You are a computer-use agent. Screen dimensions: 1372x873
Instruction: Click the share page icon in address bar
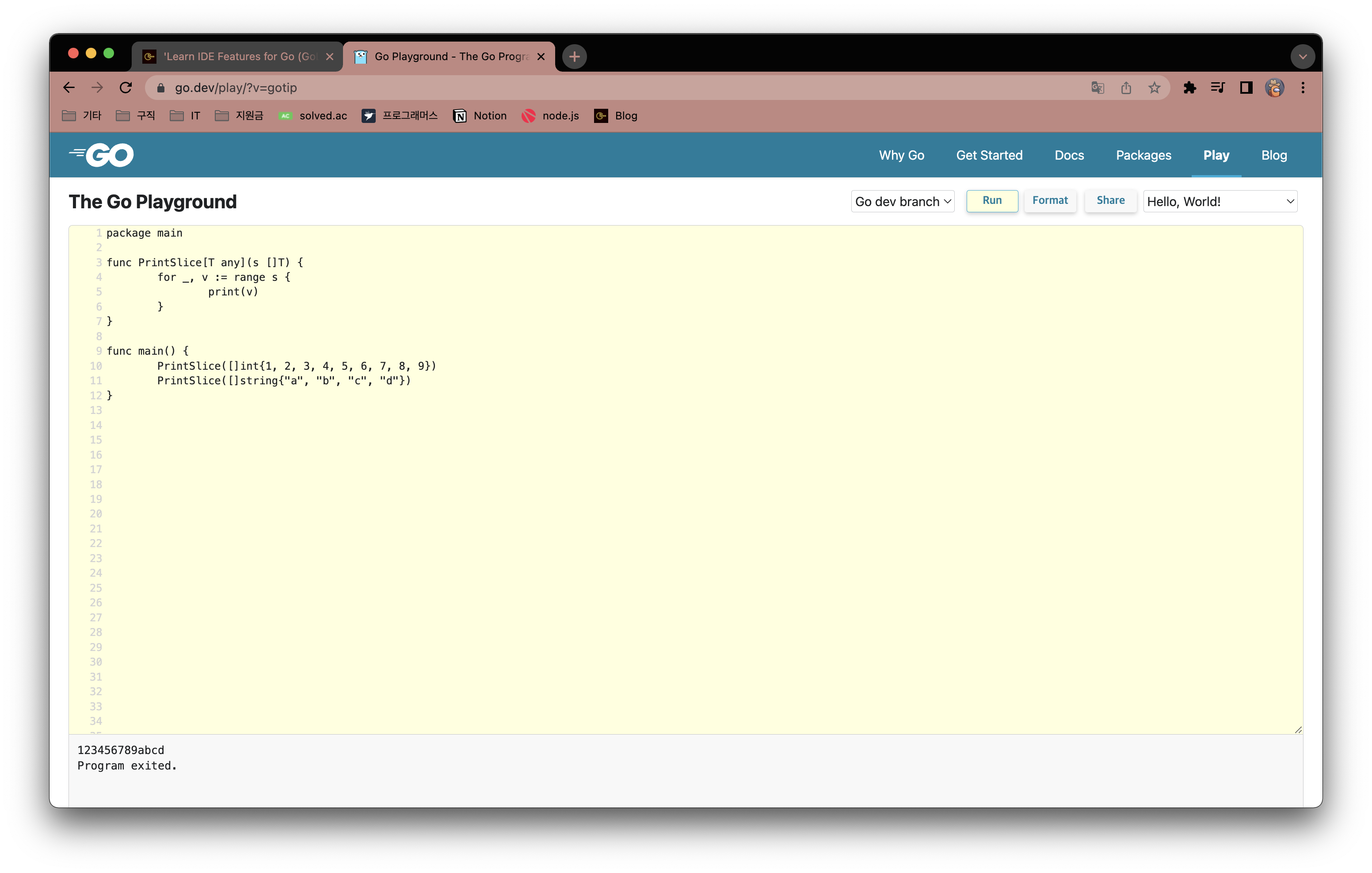(1126, 88)
